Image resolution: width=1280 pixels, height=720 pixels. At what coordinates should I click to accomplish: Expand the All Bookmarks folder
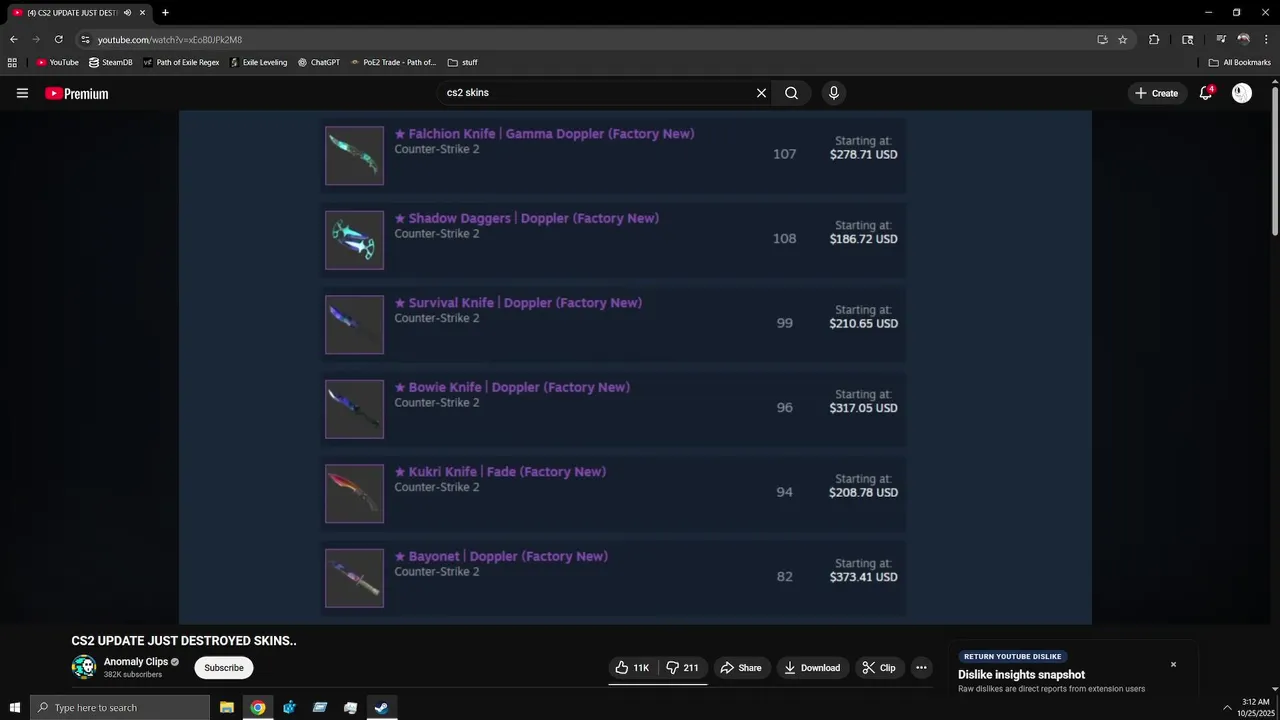pos(1239,62)
